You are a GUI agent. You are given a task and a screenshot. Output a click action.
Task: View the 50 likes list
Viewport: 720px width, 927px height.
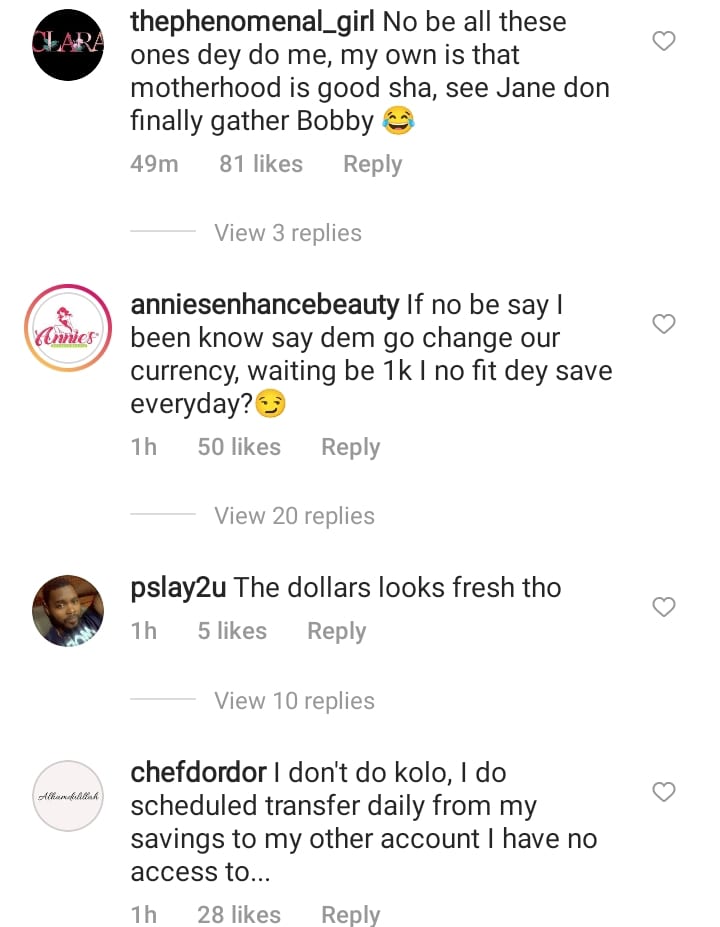click(239, 447)
